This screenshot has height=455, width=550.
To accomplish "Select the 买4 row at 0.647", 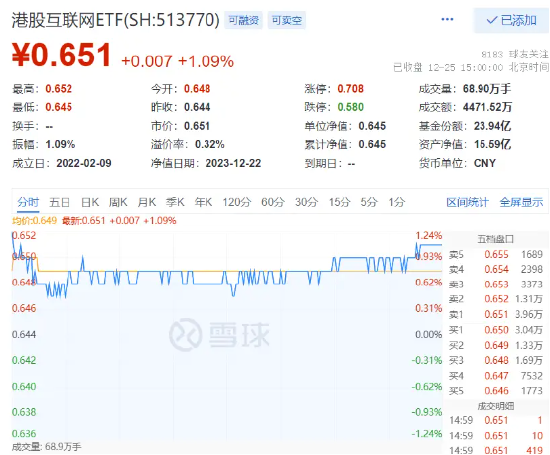I will tap(496, 376).
